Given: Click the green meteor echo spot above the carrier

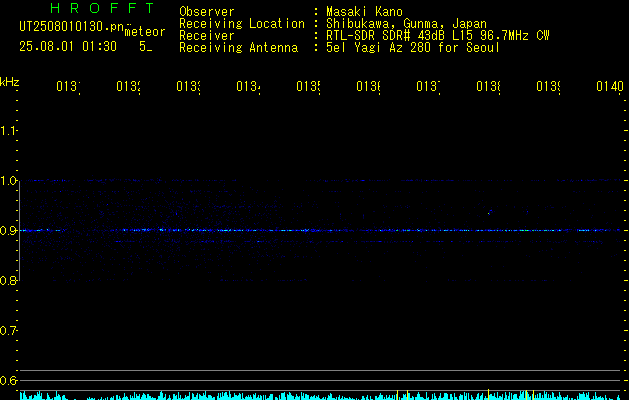Looking at the screenshot, I should [x=489, y=213].
